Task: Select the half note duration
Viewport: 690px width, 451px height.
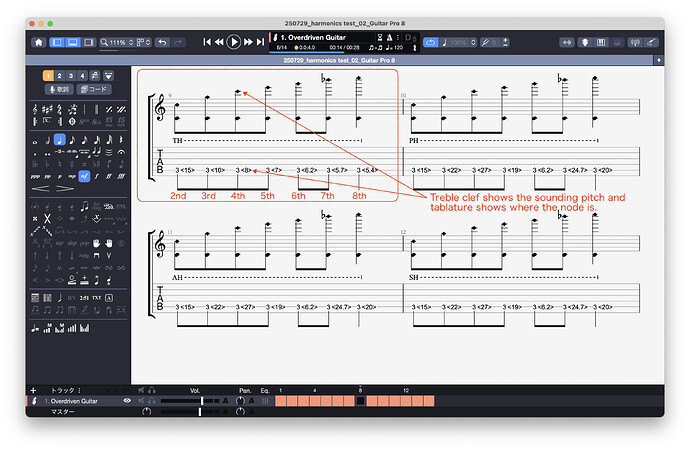Action: pyautogui.click(x=47, y=140)
